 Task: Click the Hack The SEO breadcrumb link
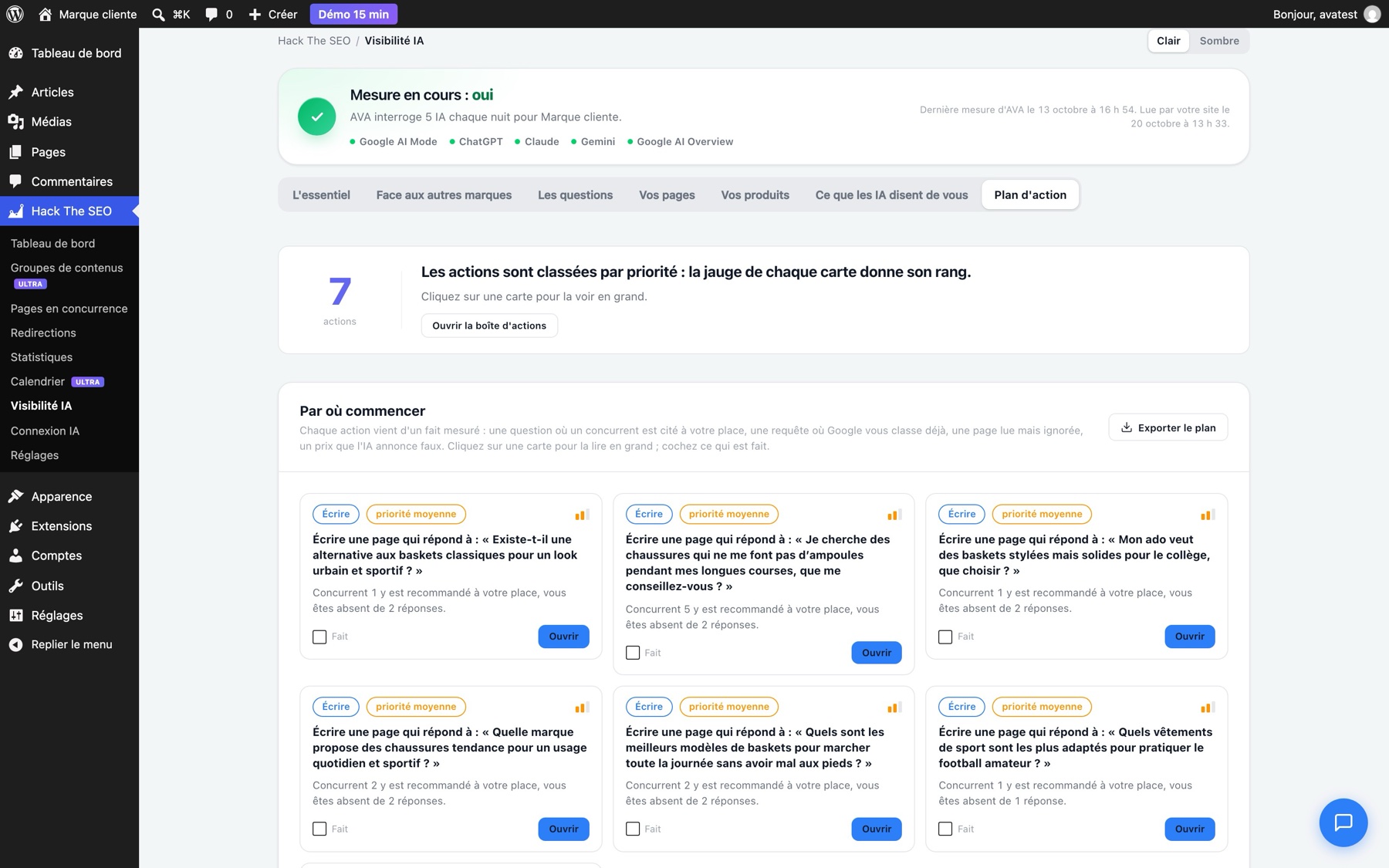(x=314, y=41)
